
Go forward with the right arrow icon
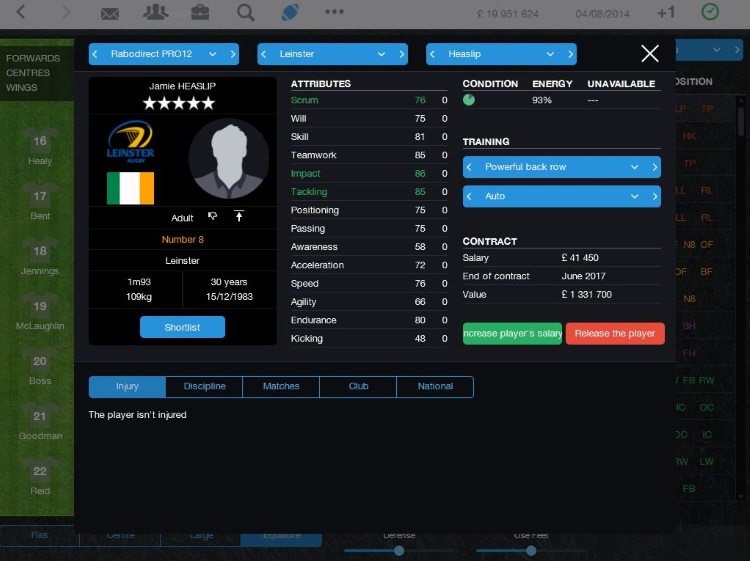[66, 12]
